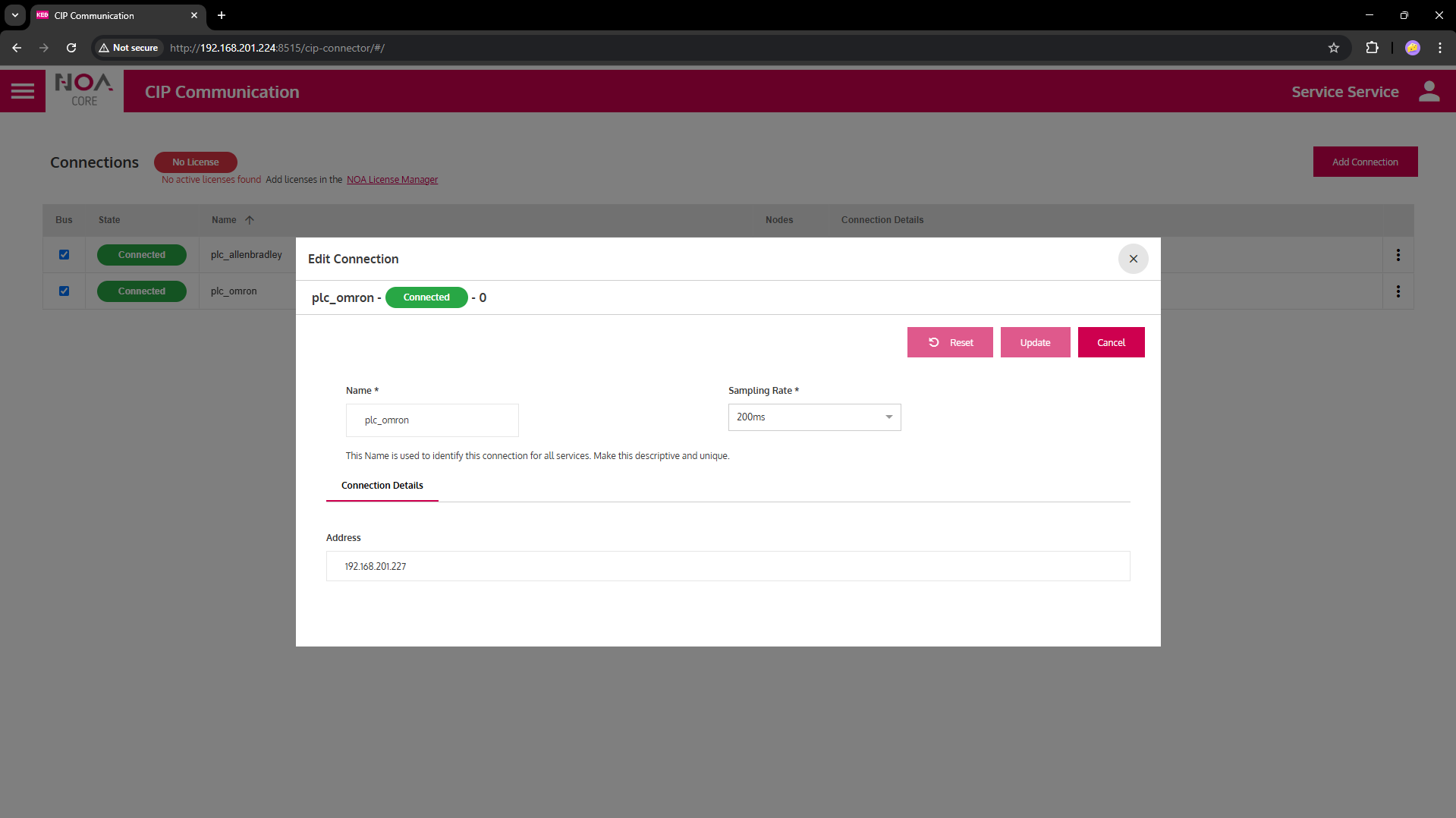
Task: Click into the Address input field
Action: (728, 566)
